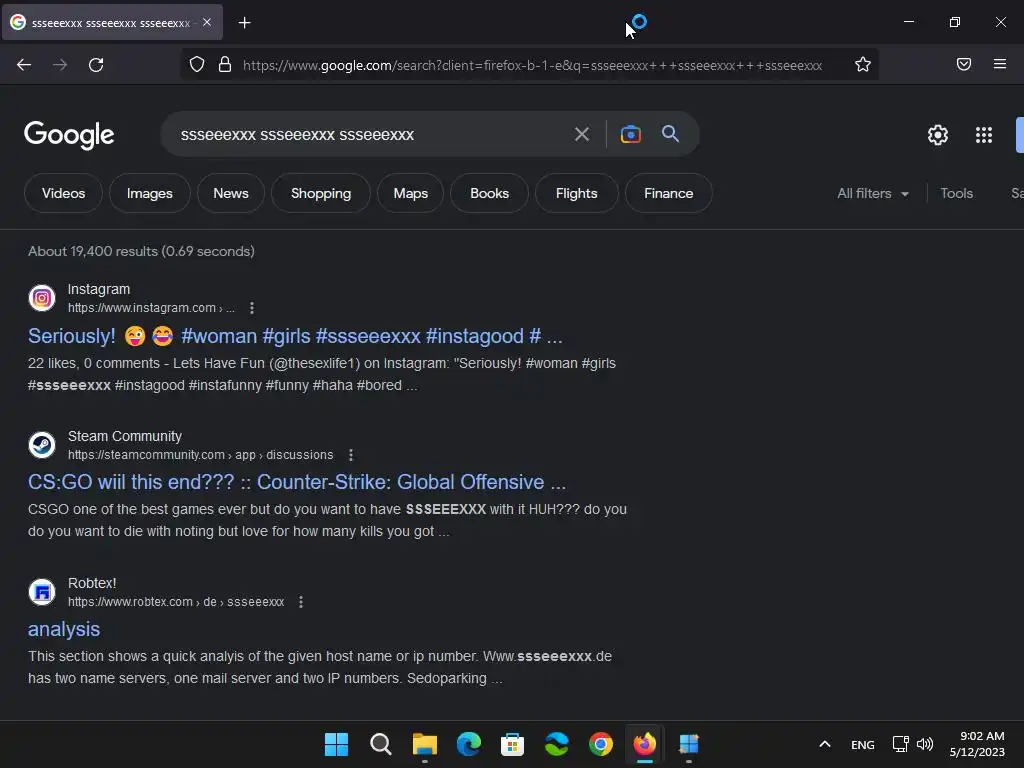Bookmark this page with the star icon

(863, 64)
